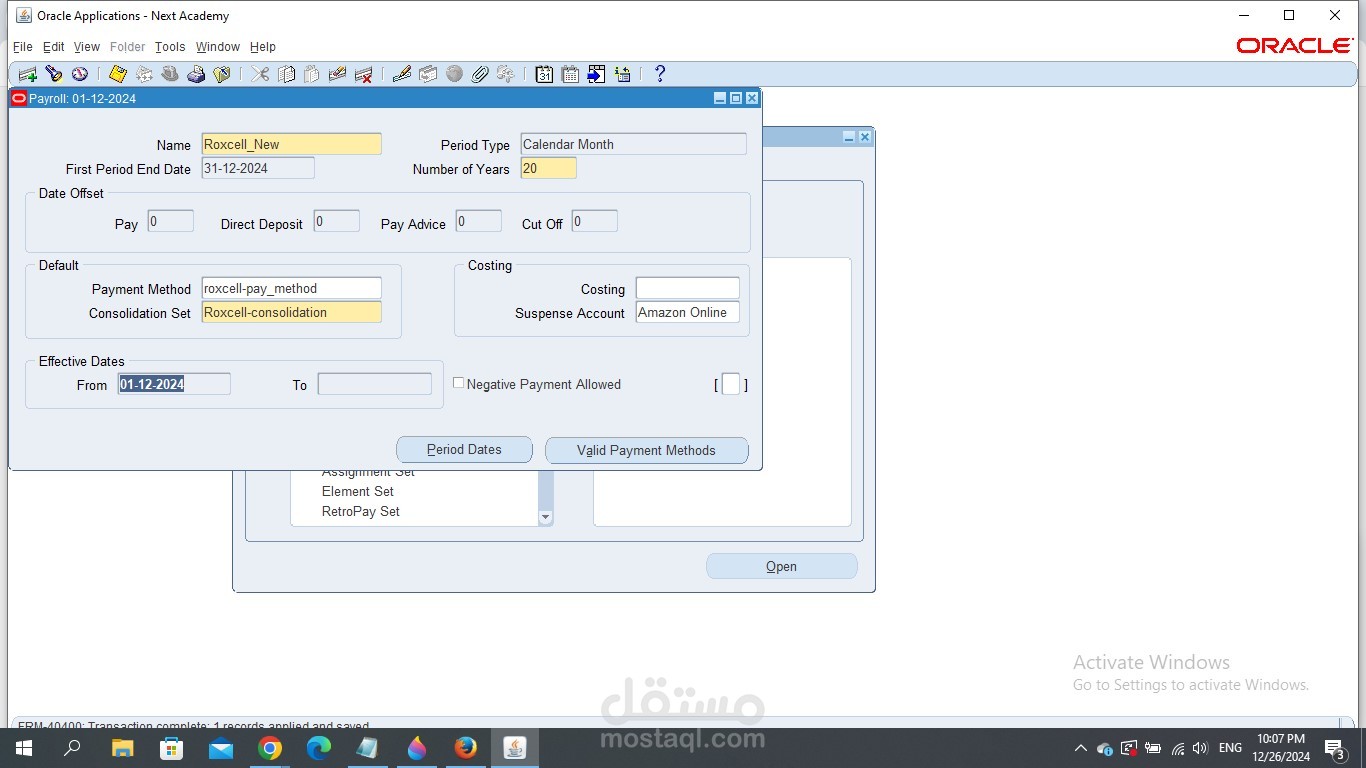Click the Suspense Account field showing Amazon Online
The height and width of the screenshot is (768, 1366).
688,312
